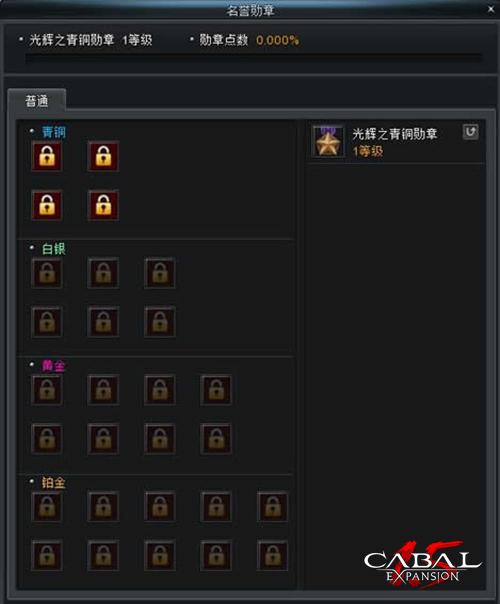Viewport: 500px width, 604px height.
Task: Click the 光辉之青铜勋章 1等级 entry
Action: (396, 142)
